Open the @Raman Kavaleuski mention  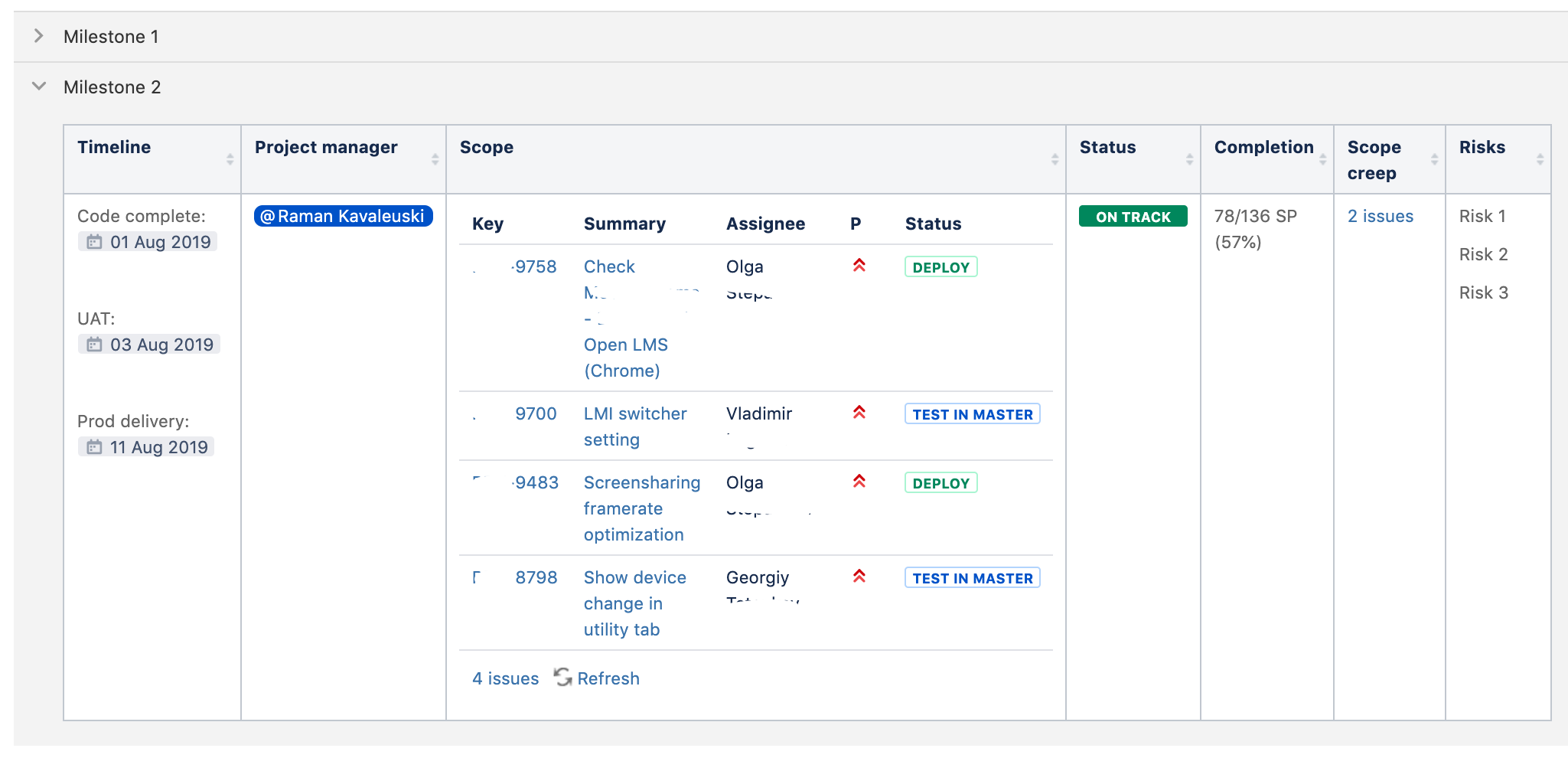pyautogui.click(x=344, y=216)
